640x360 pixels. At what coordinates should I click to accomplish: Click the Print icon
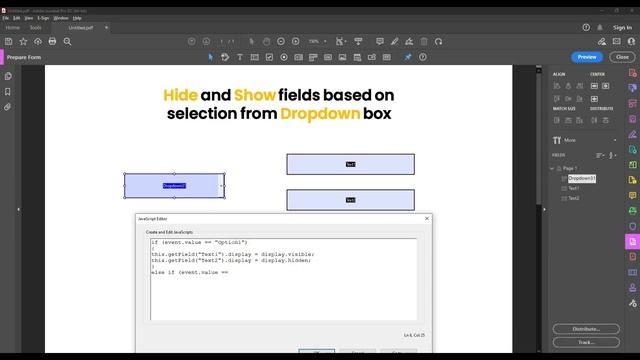pyautogui.click(x=52, y=41)
